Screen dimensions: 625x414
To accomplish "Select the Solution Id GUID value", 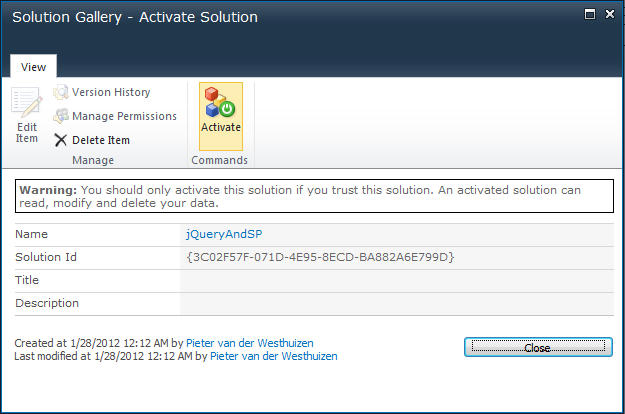I will point(320,257).
